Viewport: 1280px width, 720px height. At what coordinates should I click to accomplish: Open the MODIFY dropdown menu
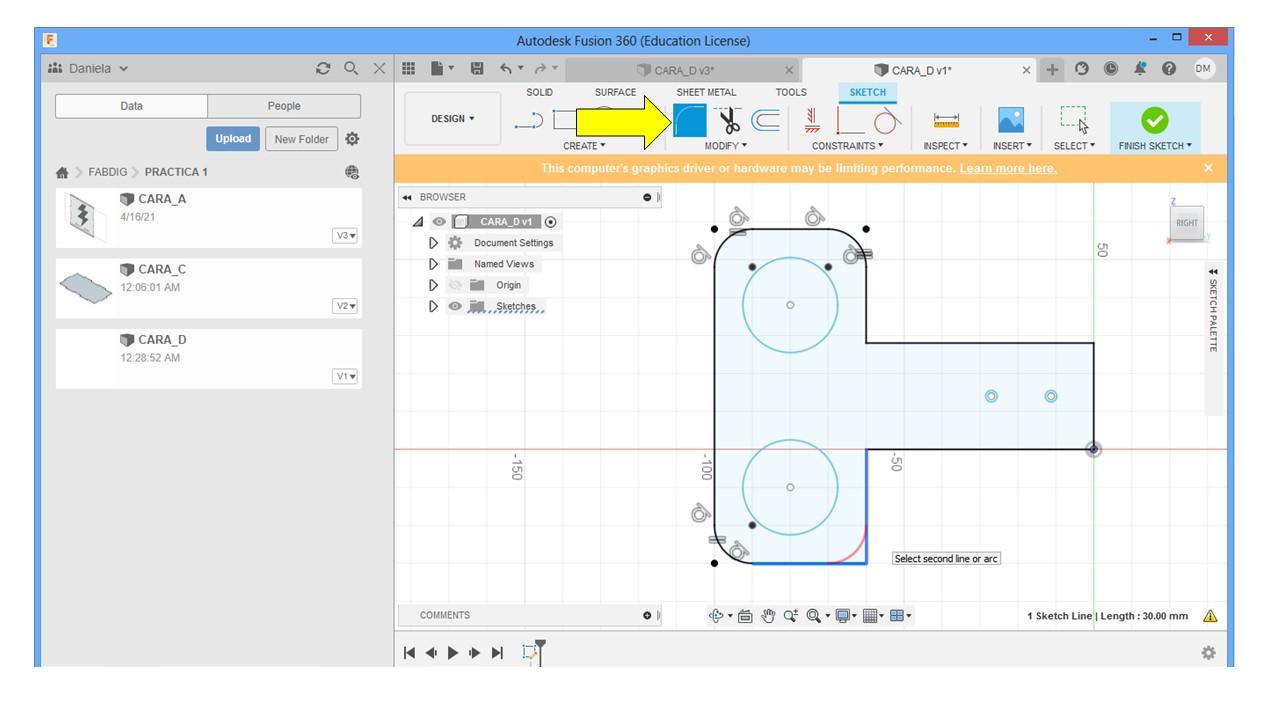(x=726, y=146)
